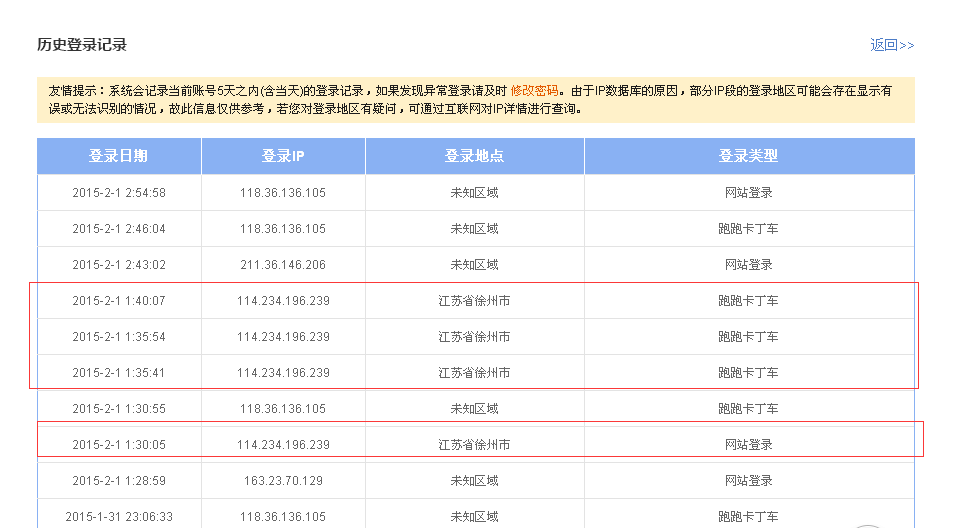Click date cell 2015-2-1 2:43:02
Viewport: 954px width, 528px height.
click(x=119, y=265)
